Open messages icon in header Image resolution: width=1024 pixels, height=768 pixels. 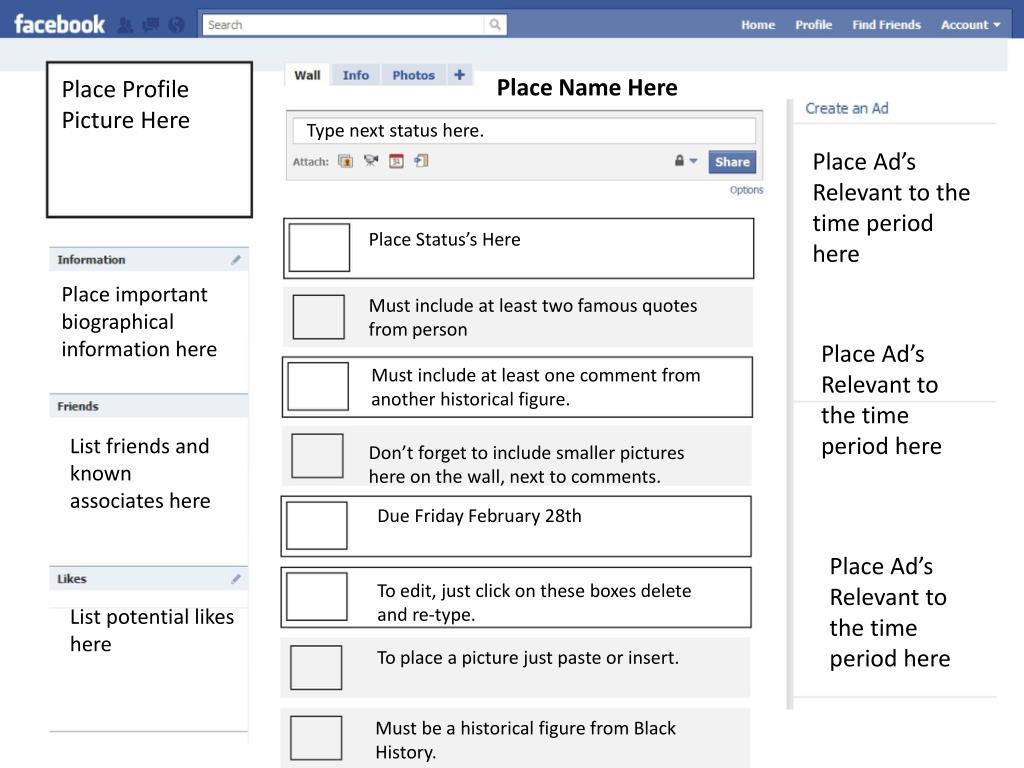151,25
